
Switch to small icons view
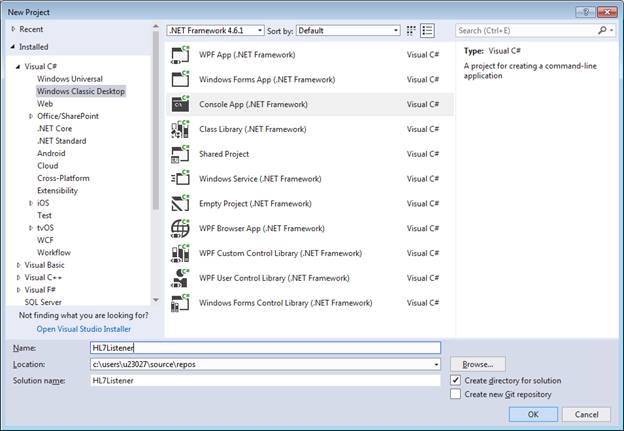[x=411, y=31]
